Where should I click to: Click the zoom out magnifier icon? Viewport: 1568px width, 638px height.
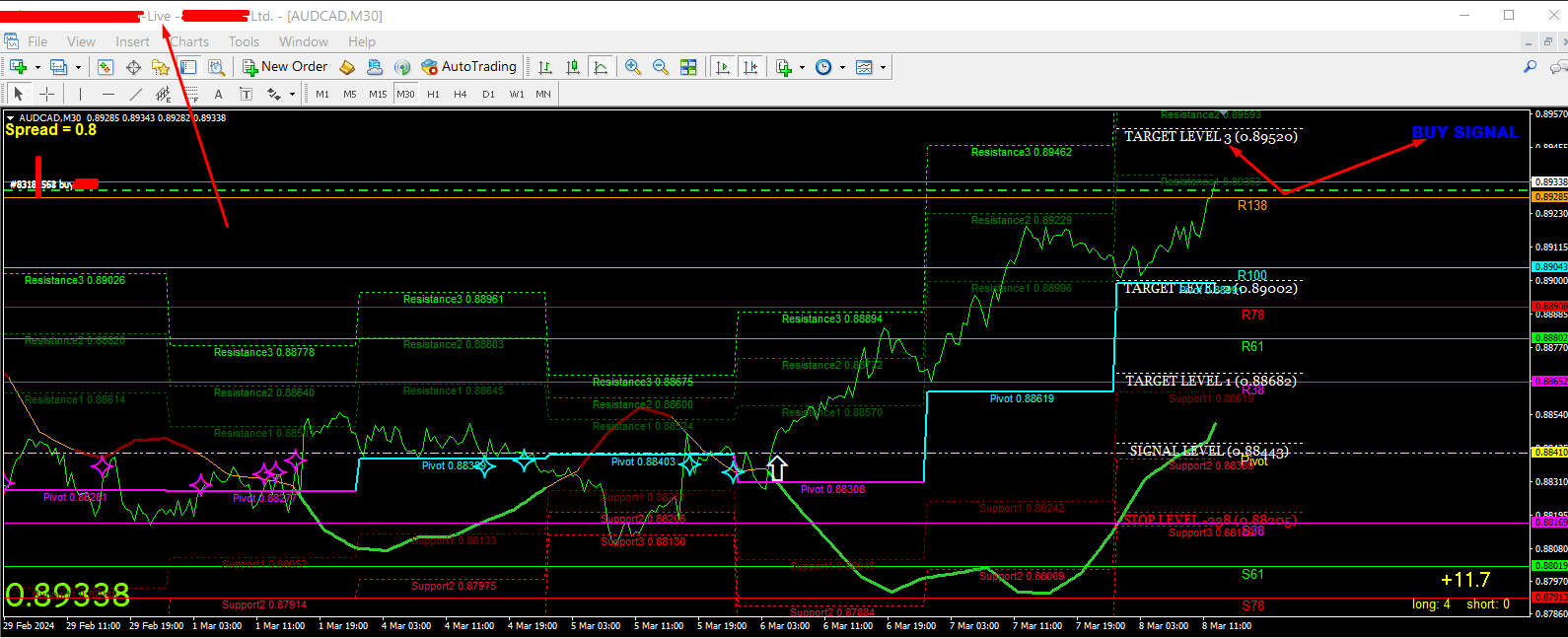[x=660, y=67]
